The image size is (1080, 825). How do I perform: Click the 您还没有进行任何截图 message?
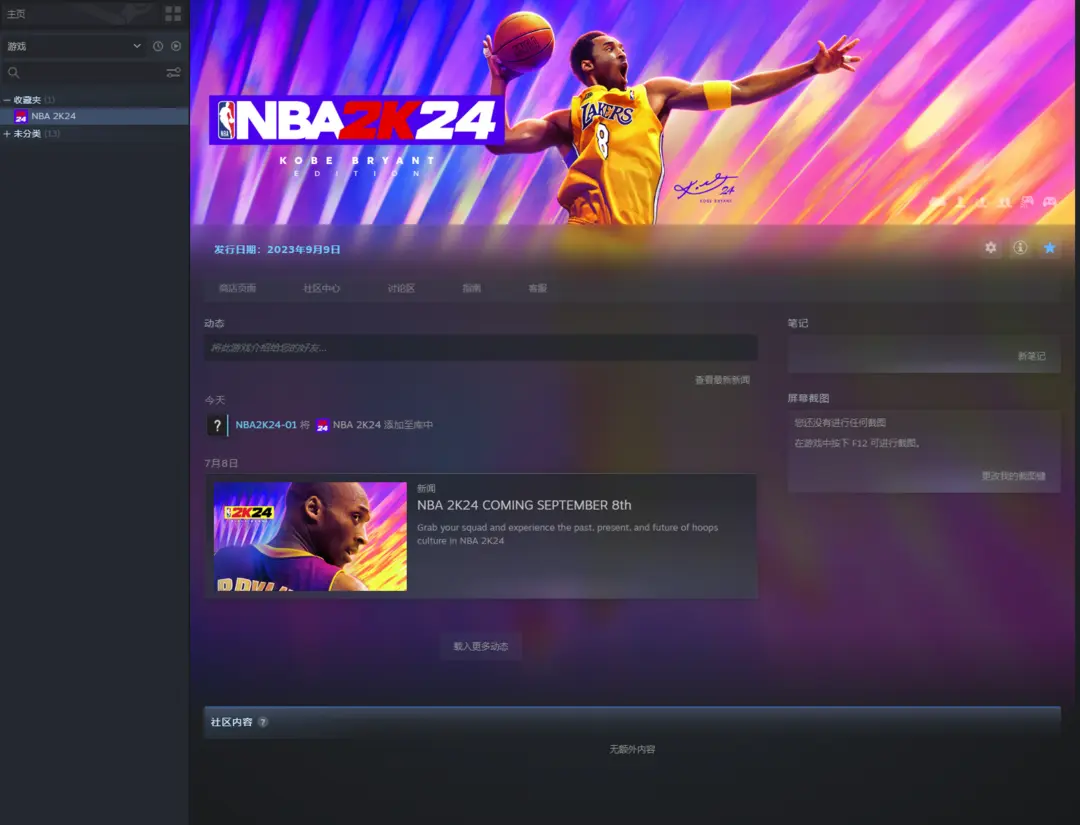pos(840,423)
